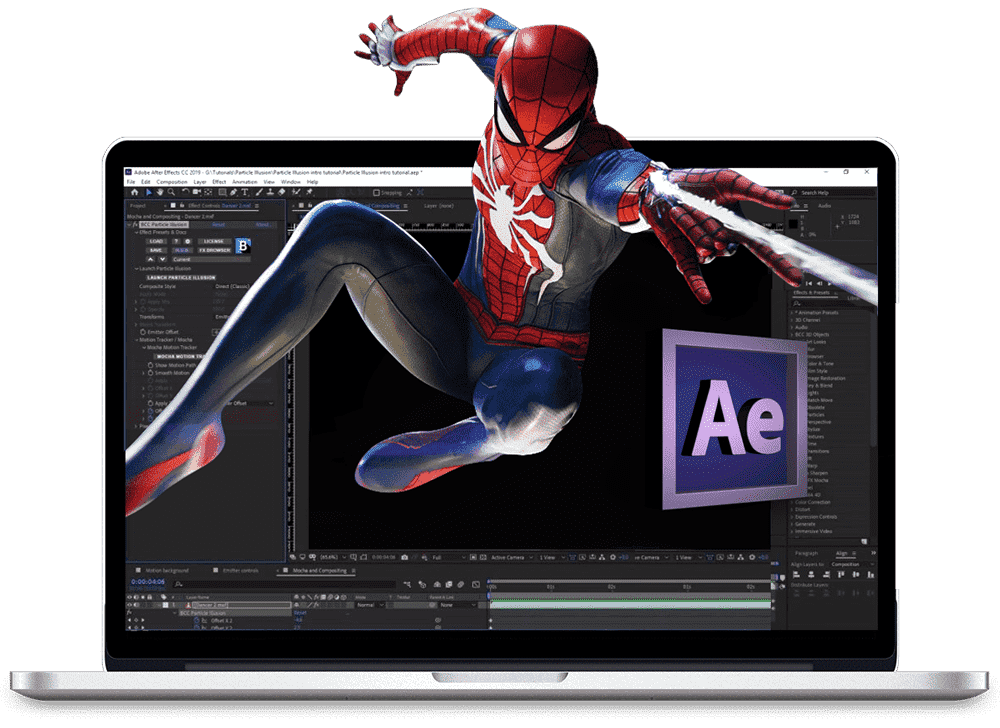Select the Zoom magnifier tool
This screenshot has width=1000, height=728.
click(x=171, y=192)
